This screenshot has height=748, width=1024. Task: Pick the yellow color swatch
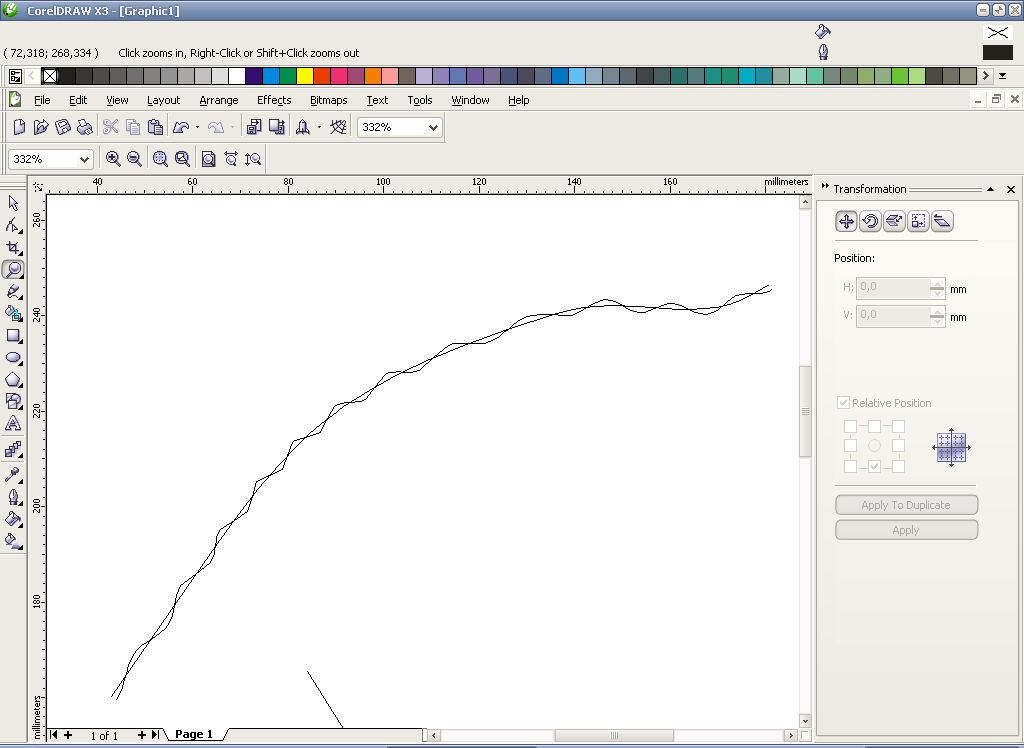point(305,76)
